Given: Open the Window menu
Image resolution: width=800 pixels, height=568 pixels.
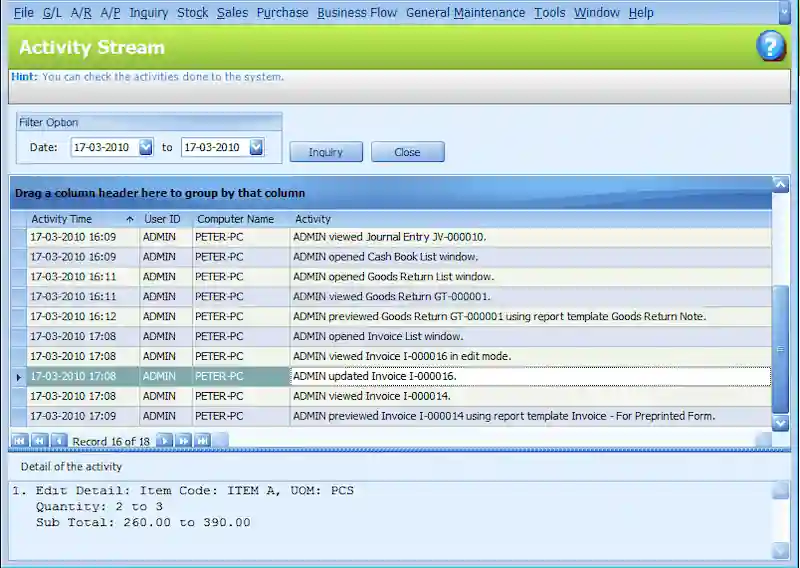Looking at the screenshot, I should pos(596,13).
